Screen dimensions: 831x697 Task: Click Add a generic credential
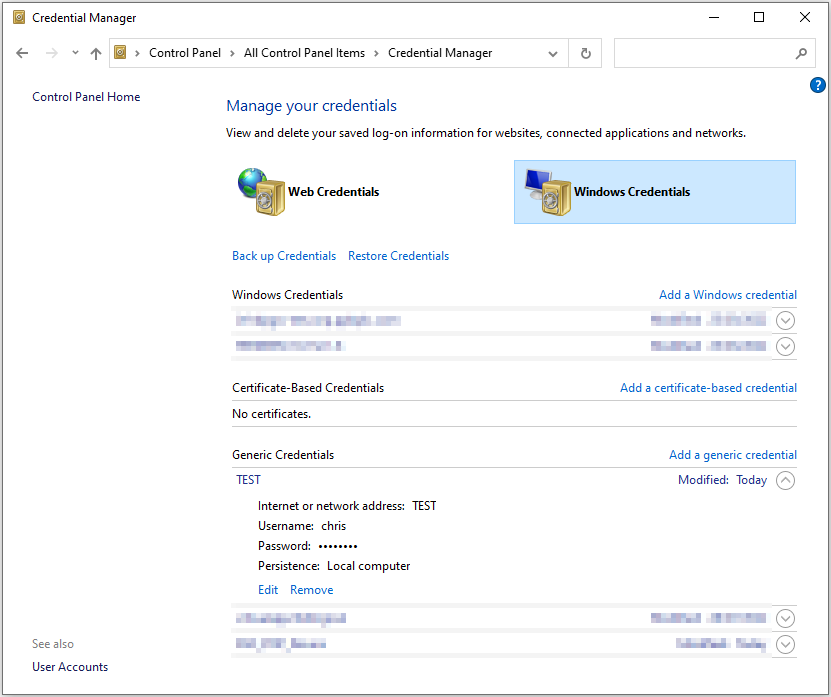(732, 455)
